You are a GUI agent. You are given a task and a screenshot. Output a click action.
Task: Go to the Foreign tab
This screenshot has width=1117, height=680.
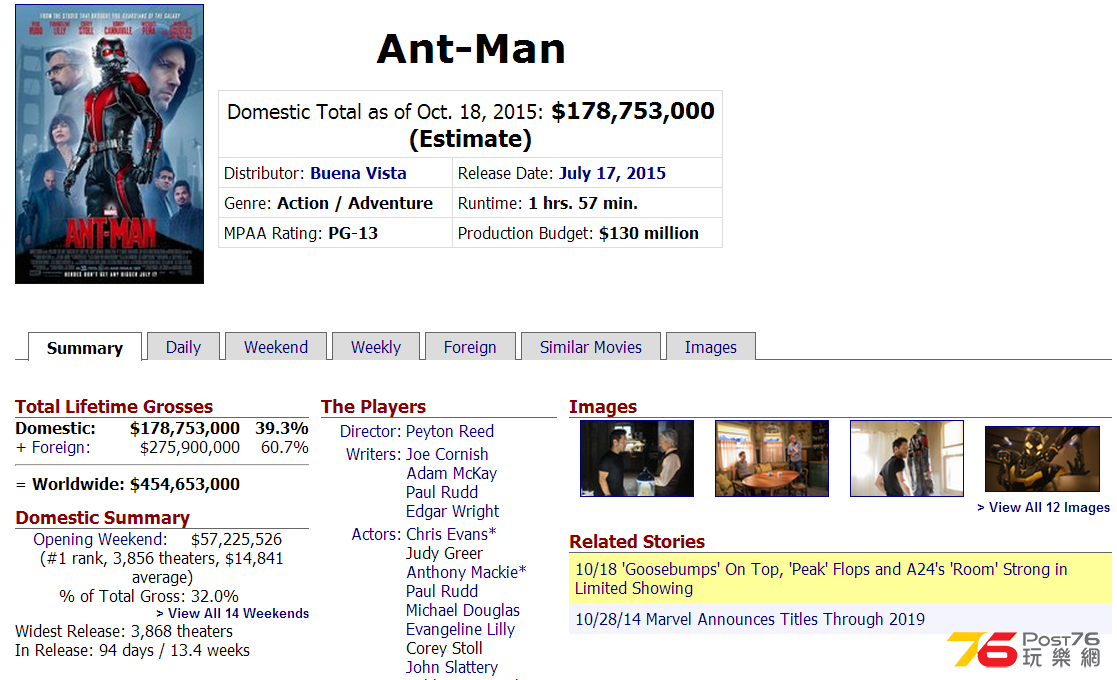pyautogui.click(x=470, y=347)
